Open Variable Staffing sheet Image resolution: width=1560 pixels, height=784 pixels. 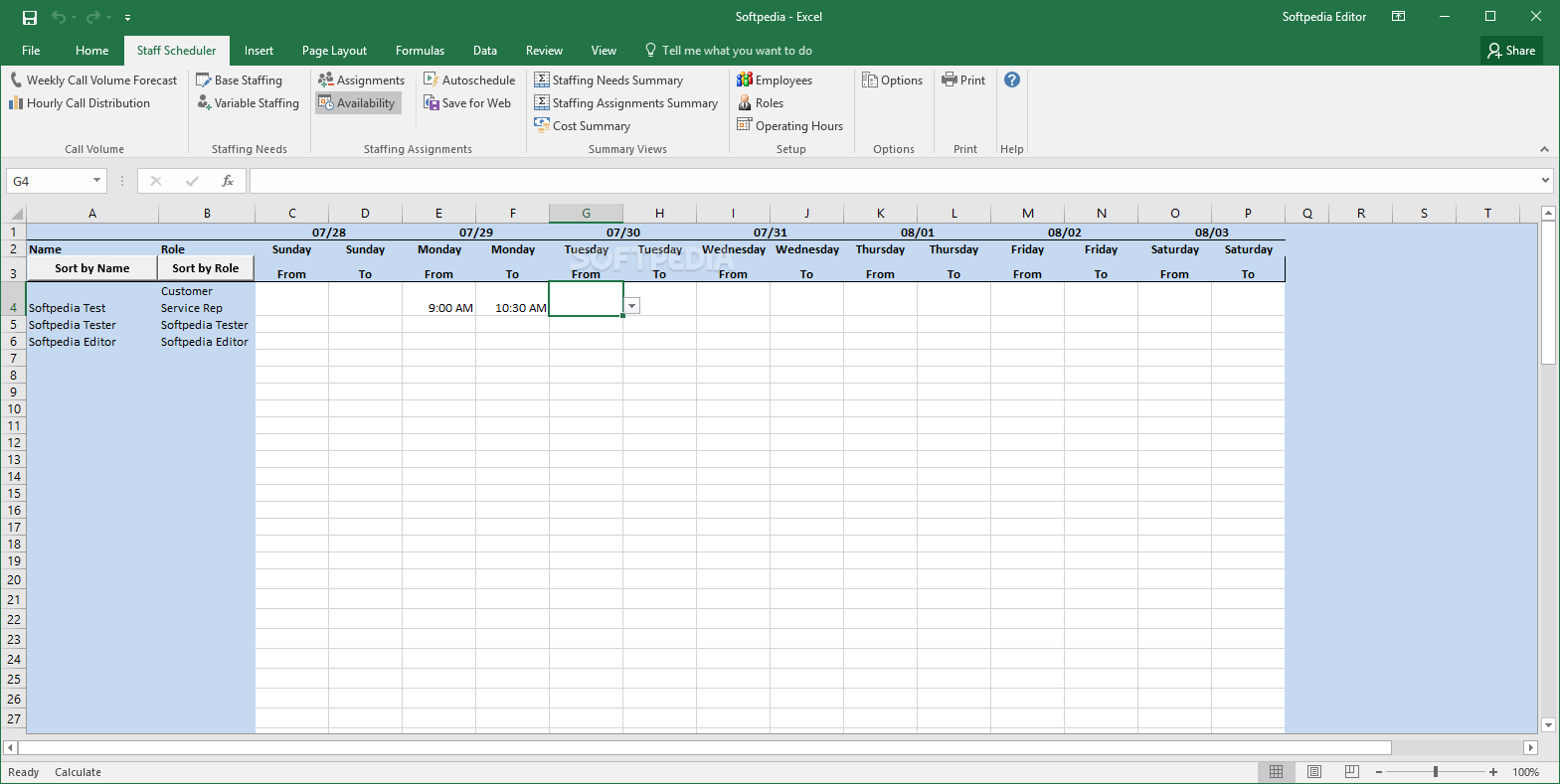click(248, 103)
